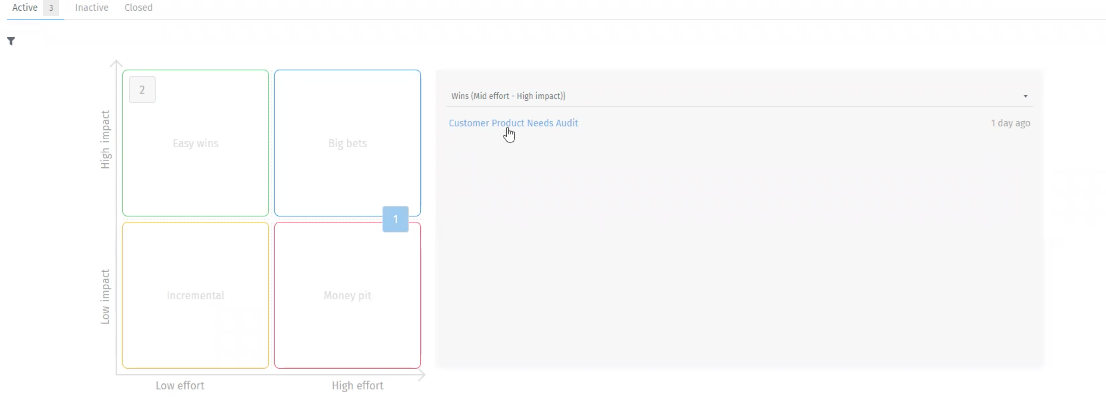Click the '1 day ago' timestamp

1009,123
